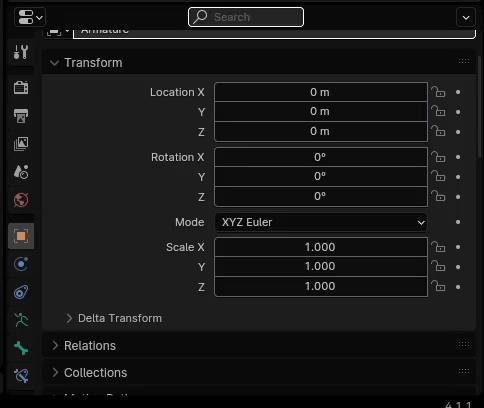
Task: Toggle the lock for Scale X
Action: coord(438,247)
